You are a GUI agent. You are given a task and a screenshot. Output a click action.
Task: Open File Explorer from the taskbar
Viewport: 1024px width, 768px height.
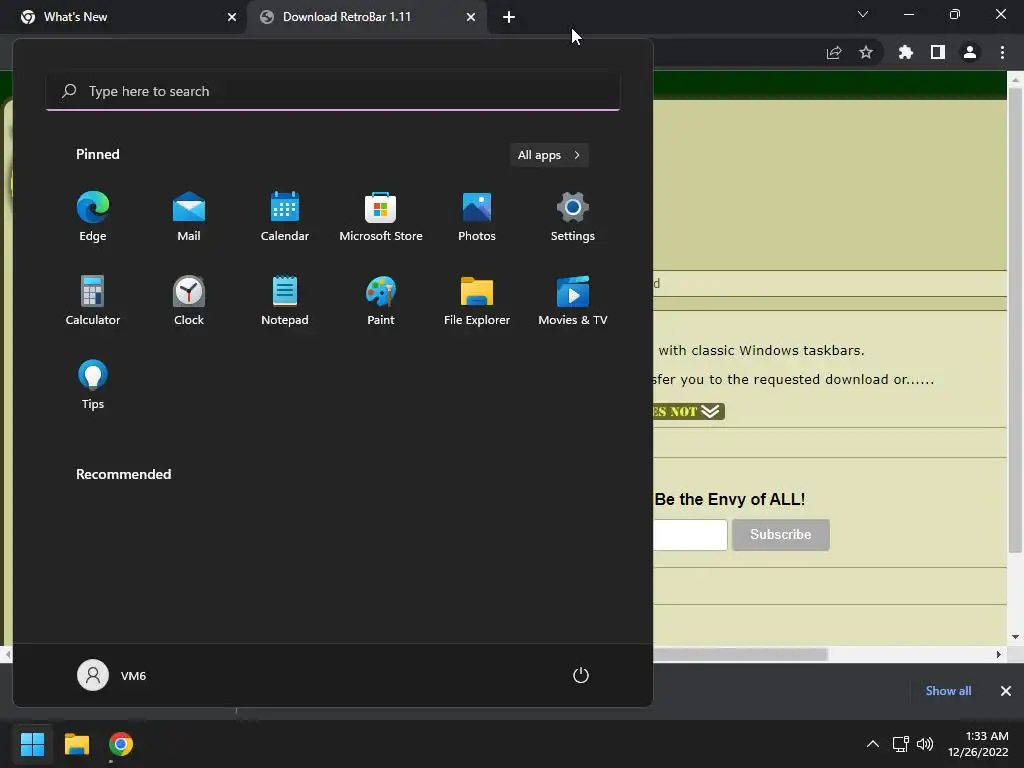(76, 744)
